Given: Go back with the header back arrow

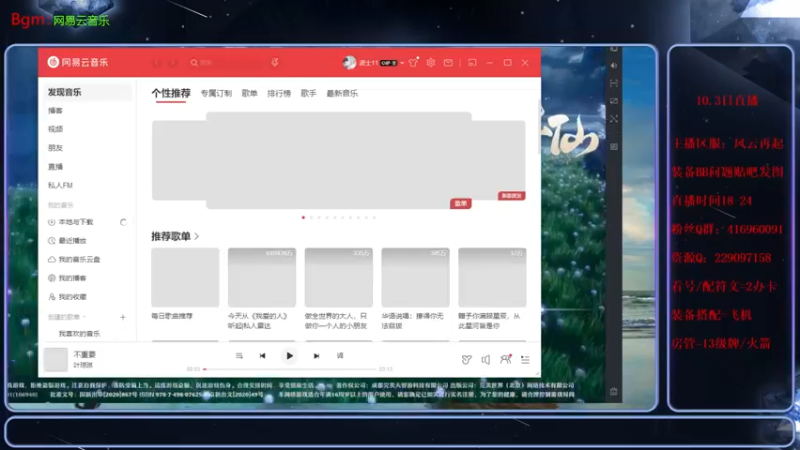Looking at the screenshot, I should pyautogui.click(x=157, y=63).
